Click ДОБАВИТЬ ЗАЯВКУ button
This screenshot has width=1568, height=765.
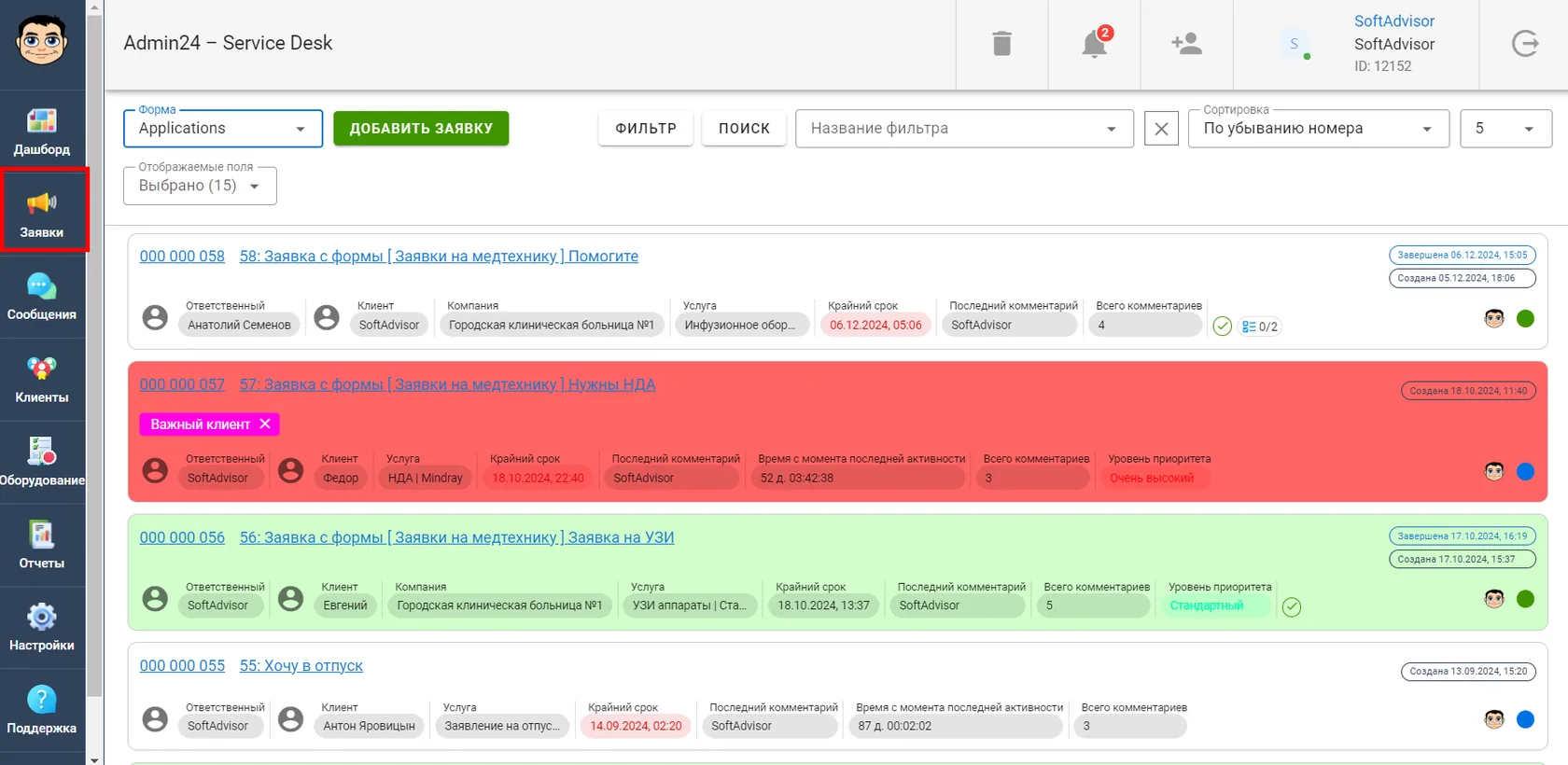click(421, 129)
